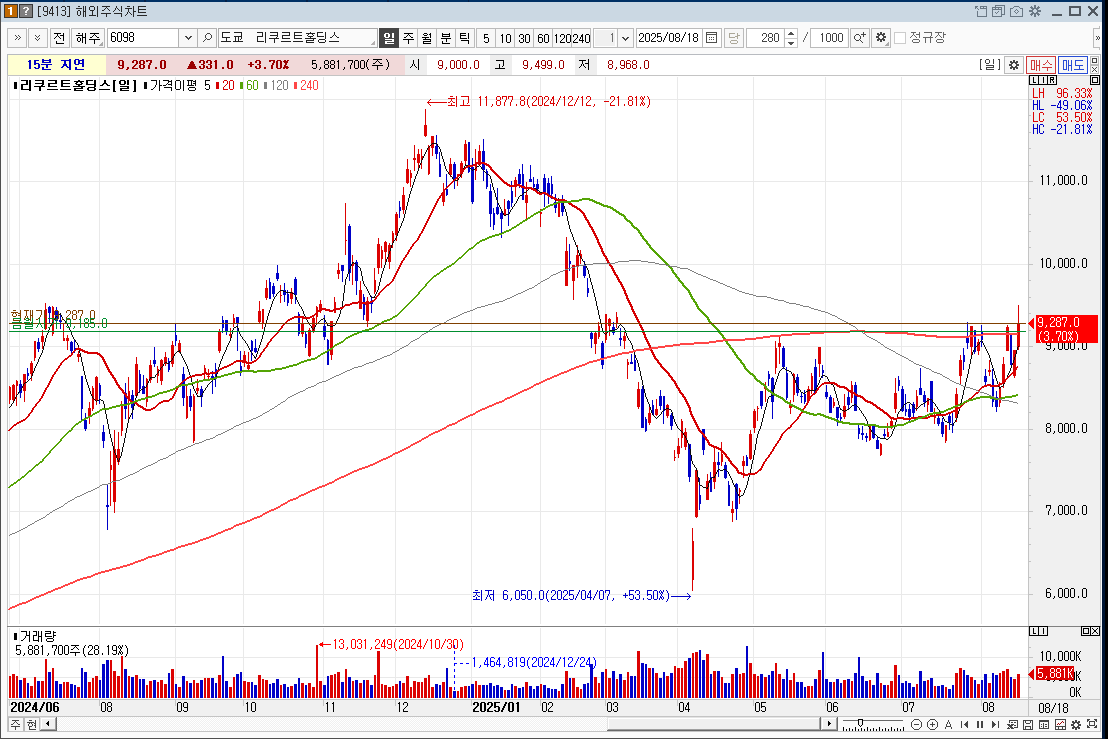This screenshot has width=1108, height=739.
Task: Open the calendar date picker icon
Action: pyautogui.click(x=712, y=38)
